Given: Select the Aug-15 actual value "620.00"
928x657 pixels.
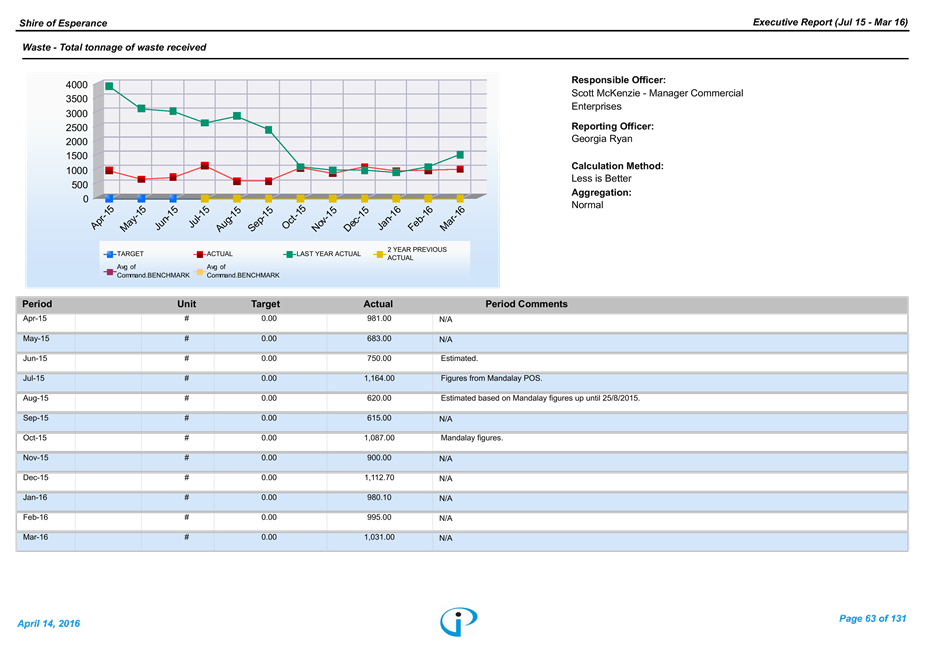Looking at the screenshot, I should tap(379, 398).
